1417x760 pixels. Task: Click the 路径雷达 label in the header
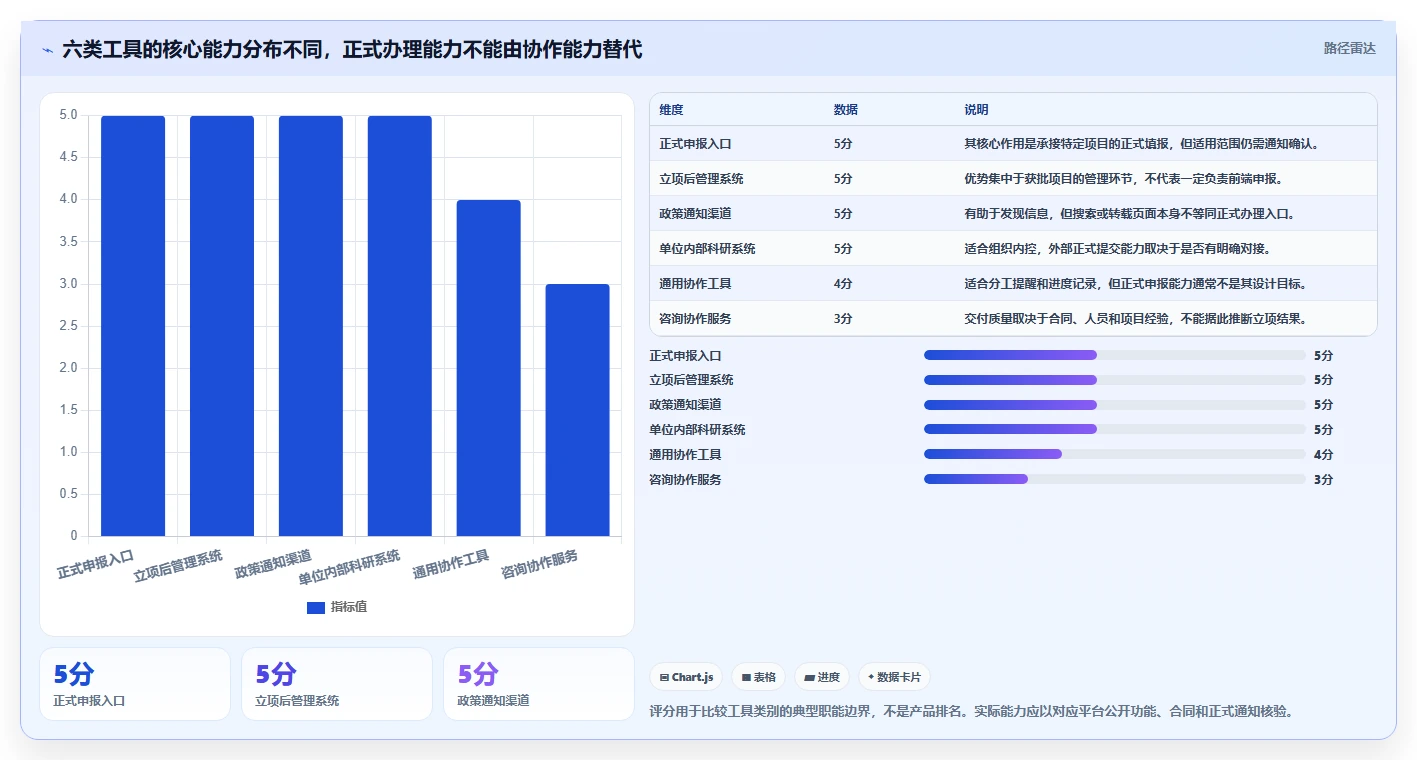(x=1349, y=48)
